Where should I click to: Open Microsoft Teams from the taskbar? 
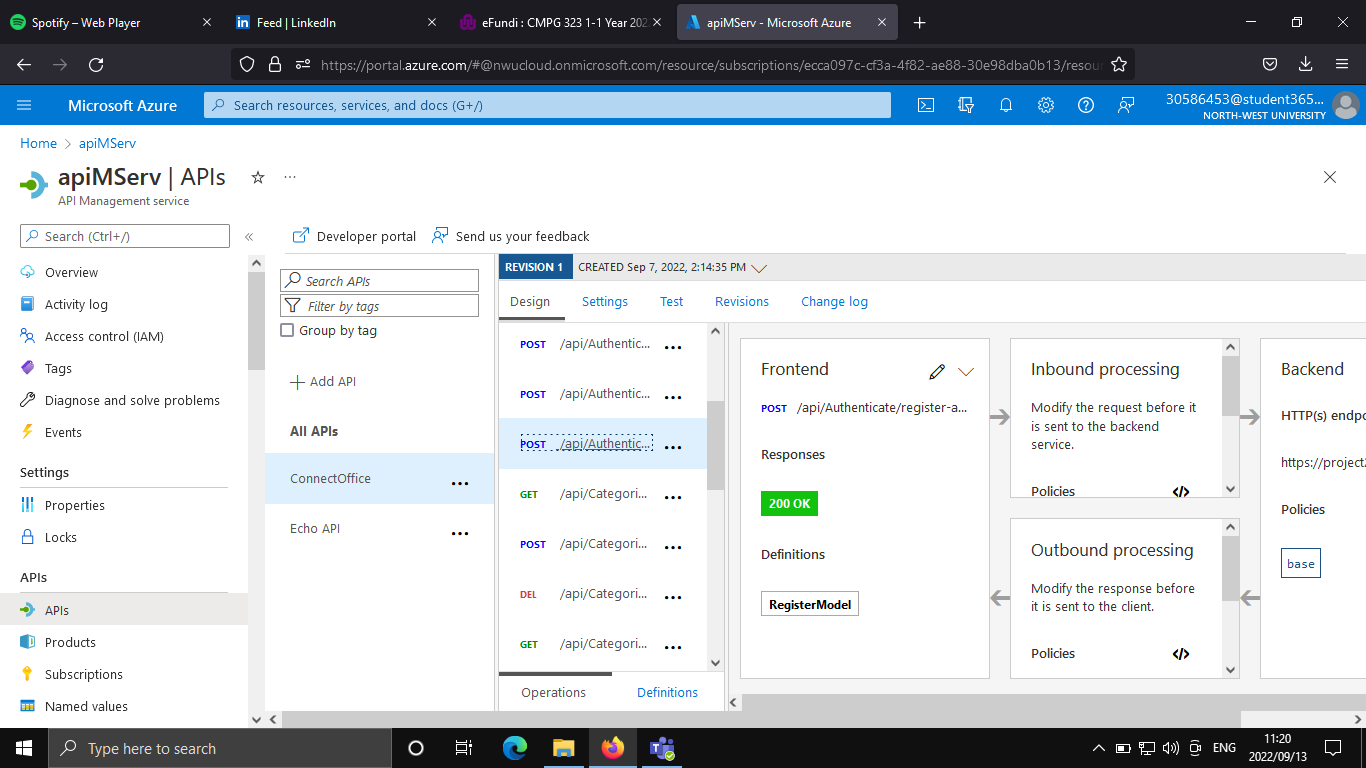(663, 748)
